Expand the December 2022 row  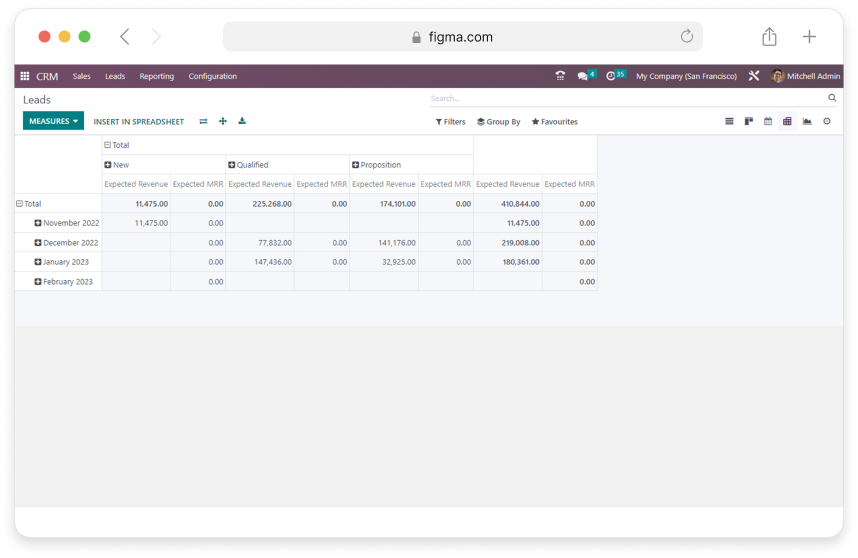click(66, 243)
